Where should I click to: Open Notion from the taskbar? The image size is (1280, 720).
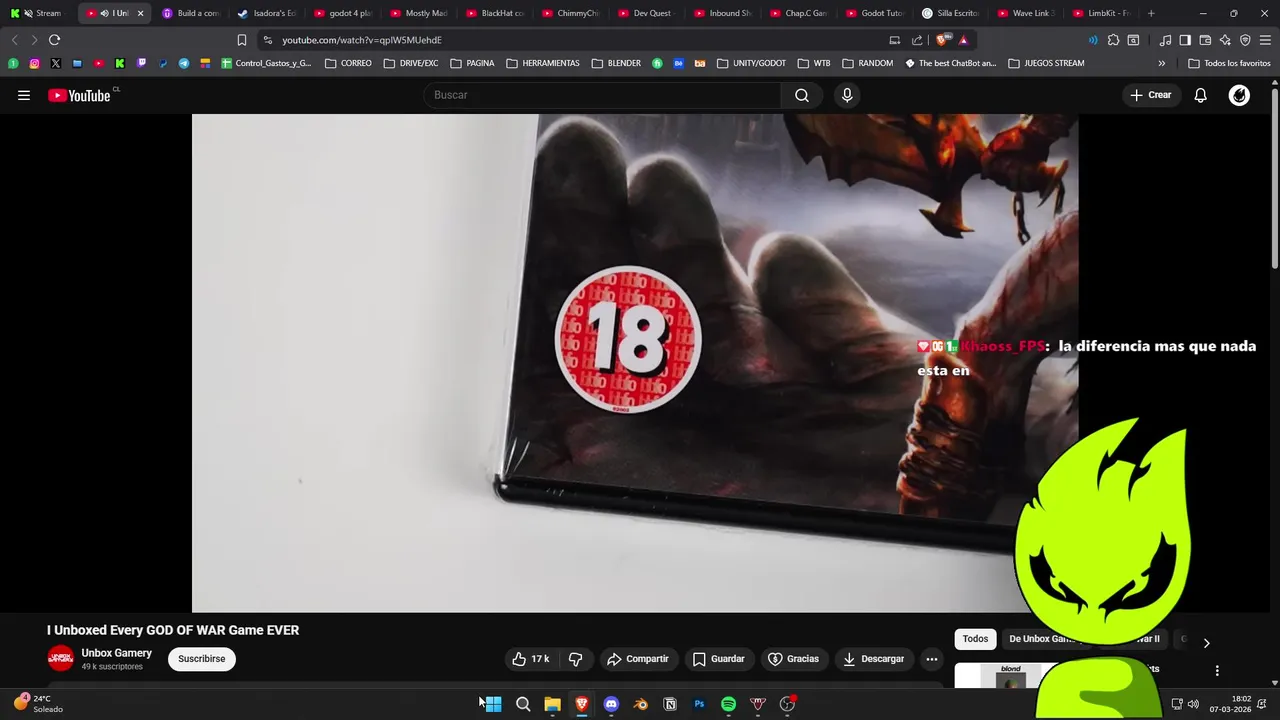[670, 704]
